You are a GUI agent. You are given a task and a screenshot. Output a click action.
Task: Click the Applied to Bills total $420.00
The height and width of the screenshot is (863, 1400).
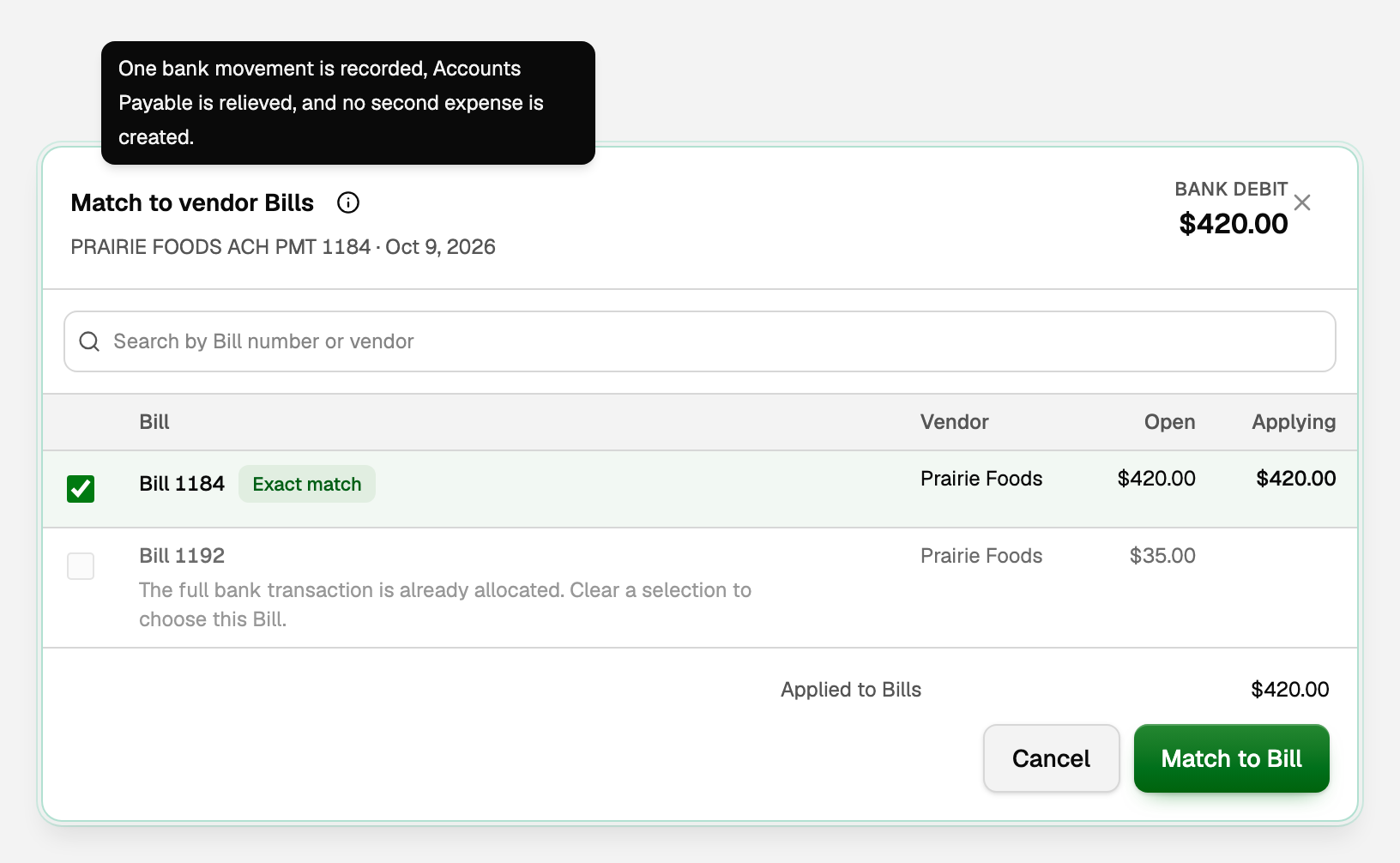1290,690
